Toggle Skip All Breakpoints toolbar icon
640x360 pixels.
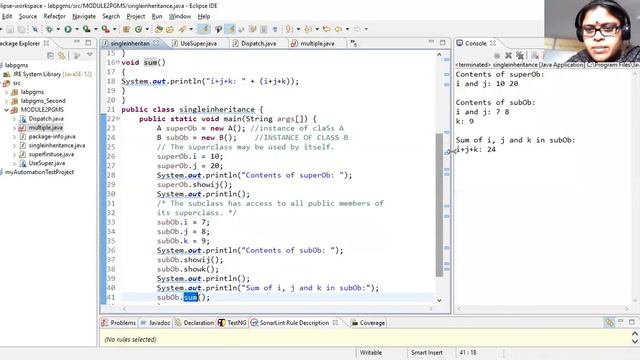point(35,29)
